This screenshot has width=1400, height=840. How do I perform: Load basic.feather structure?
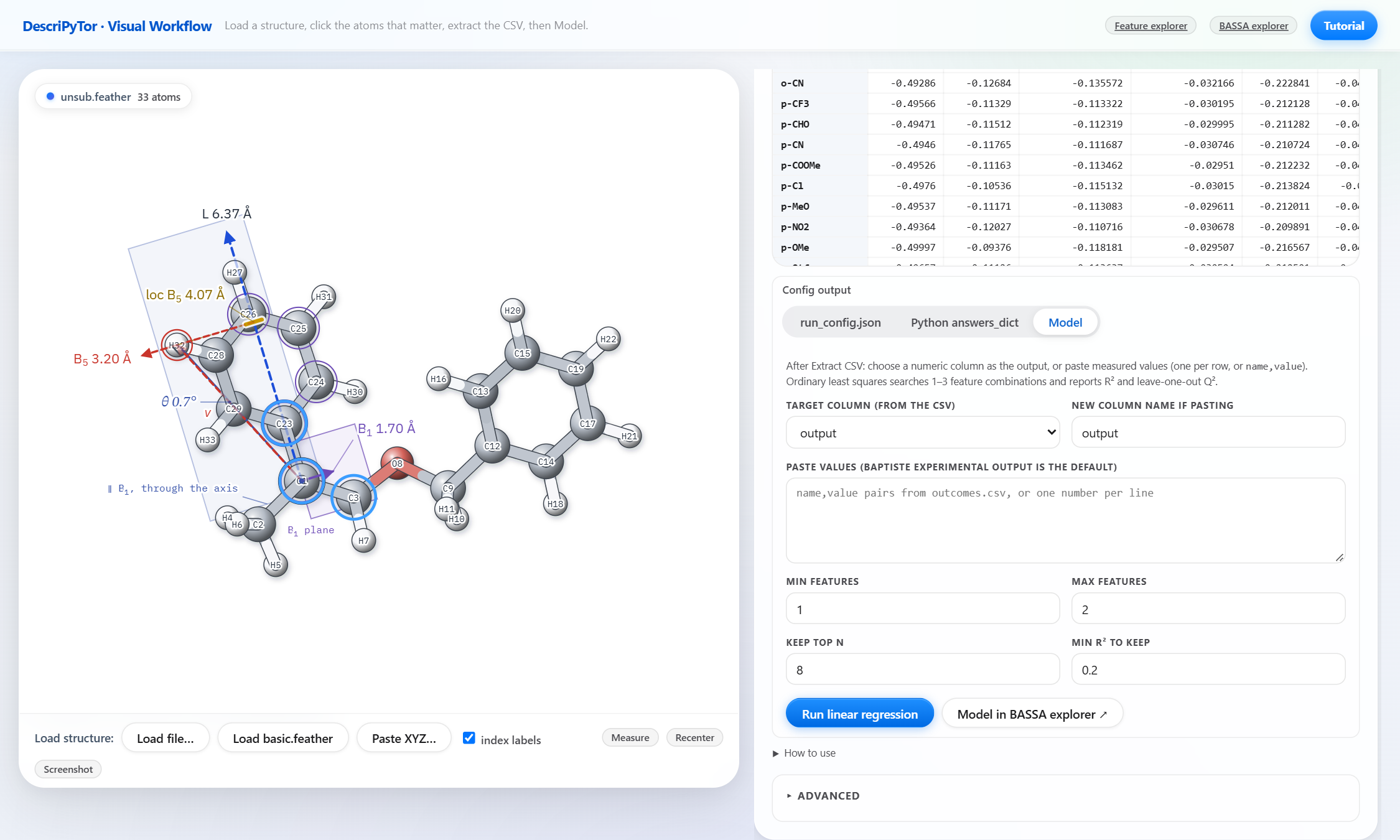point(282,738)
